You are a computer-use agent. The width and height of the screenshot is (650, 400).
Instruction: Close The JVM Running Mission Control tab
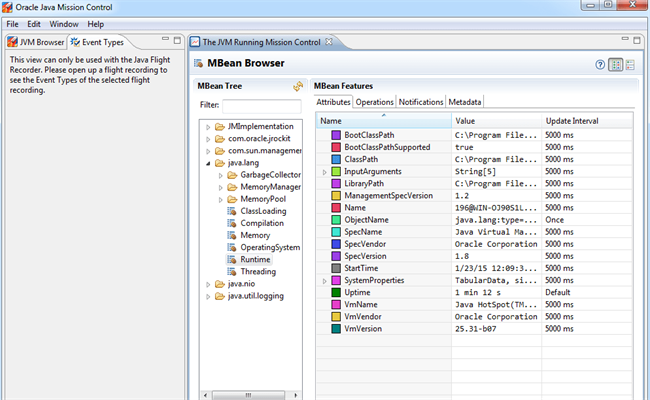pyautogui.click(x=329, y=42)
